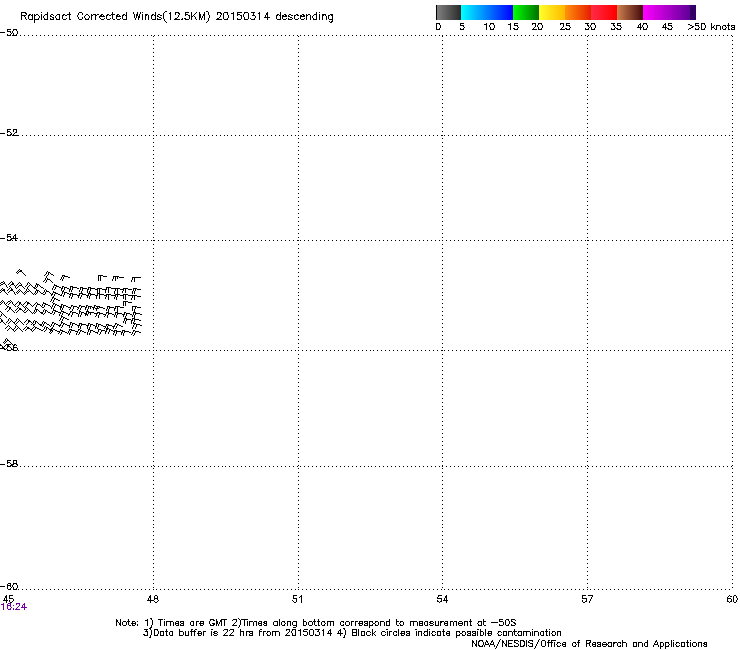The image size is (740, 650).
Task: Click the longitude label '54' on the bottom axis
Action: pyautogui.click(x=442, y=599)
